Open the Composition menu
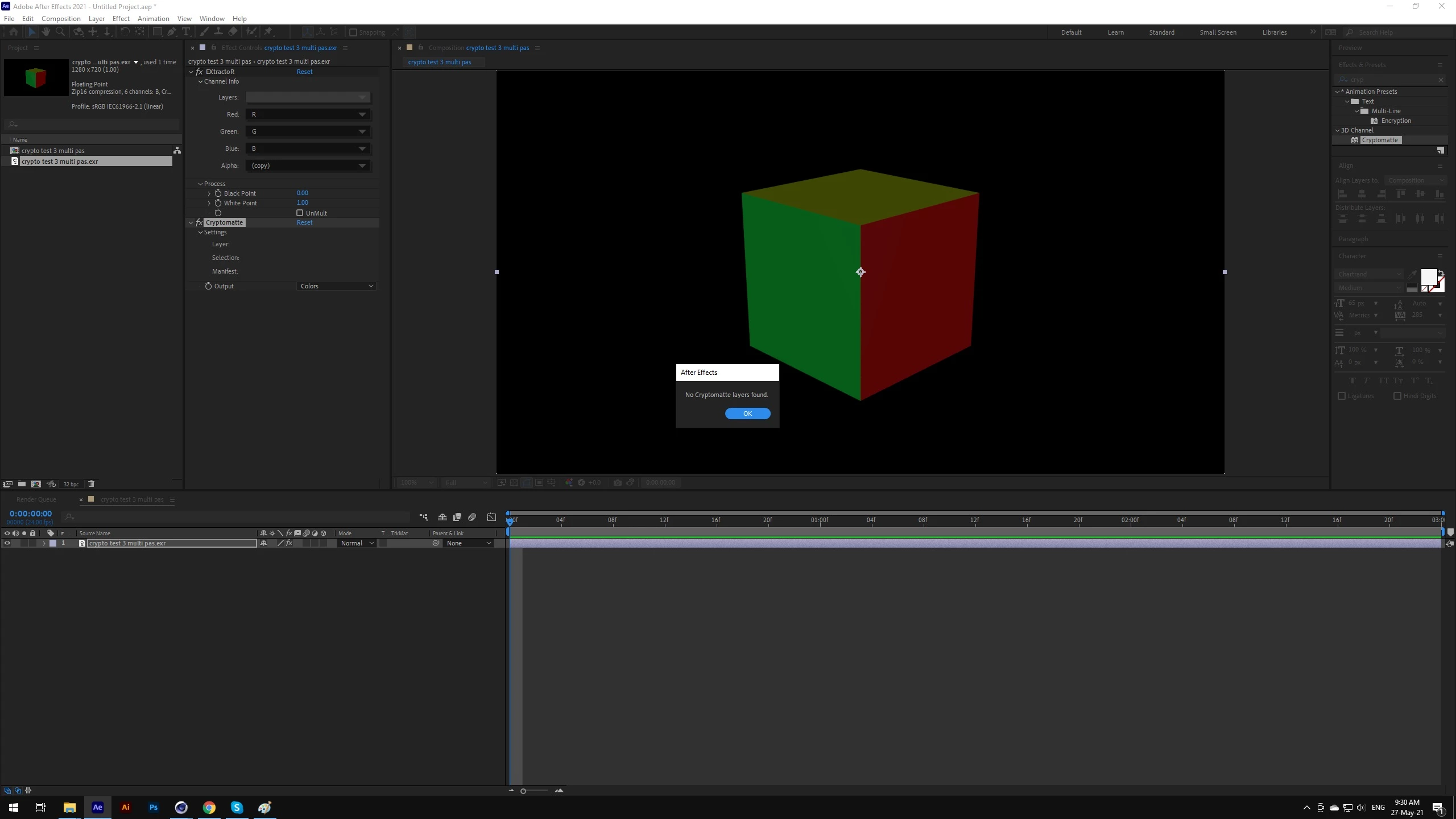 61,18
